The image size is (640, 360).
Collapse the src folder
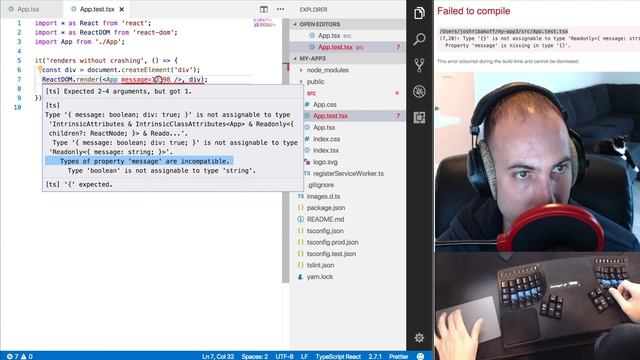(311, 93)
